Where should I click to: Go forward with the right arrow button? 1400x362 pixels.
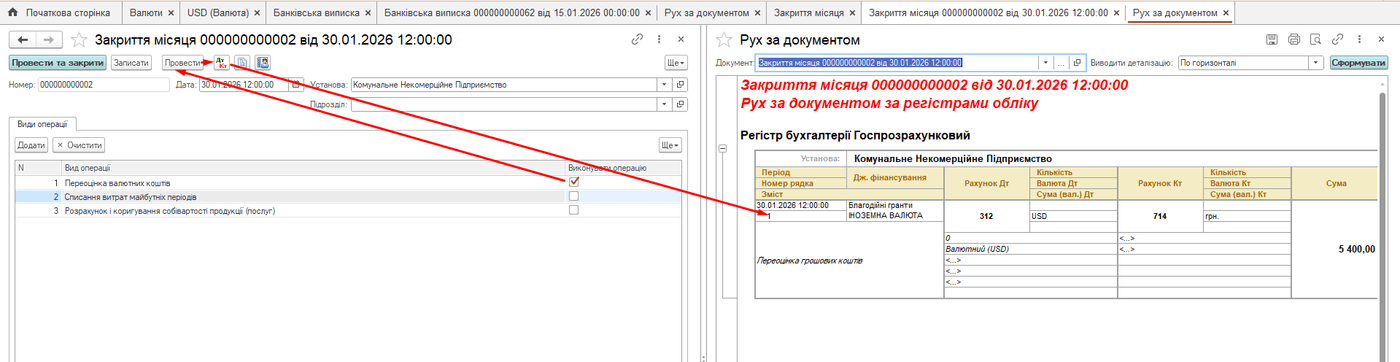[x=49, y=39]
